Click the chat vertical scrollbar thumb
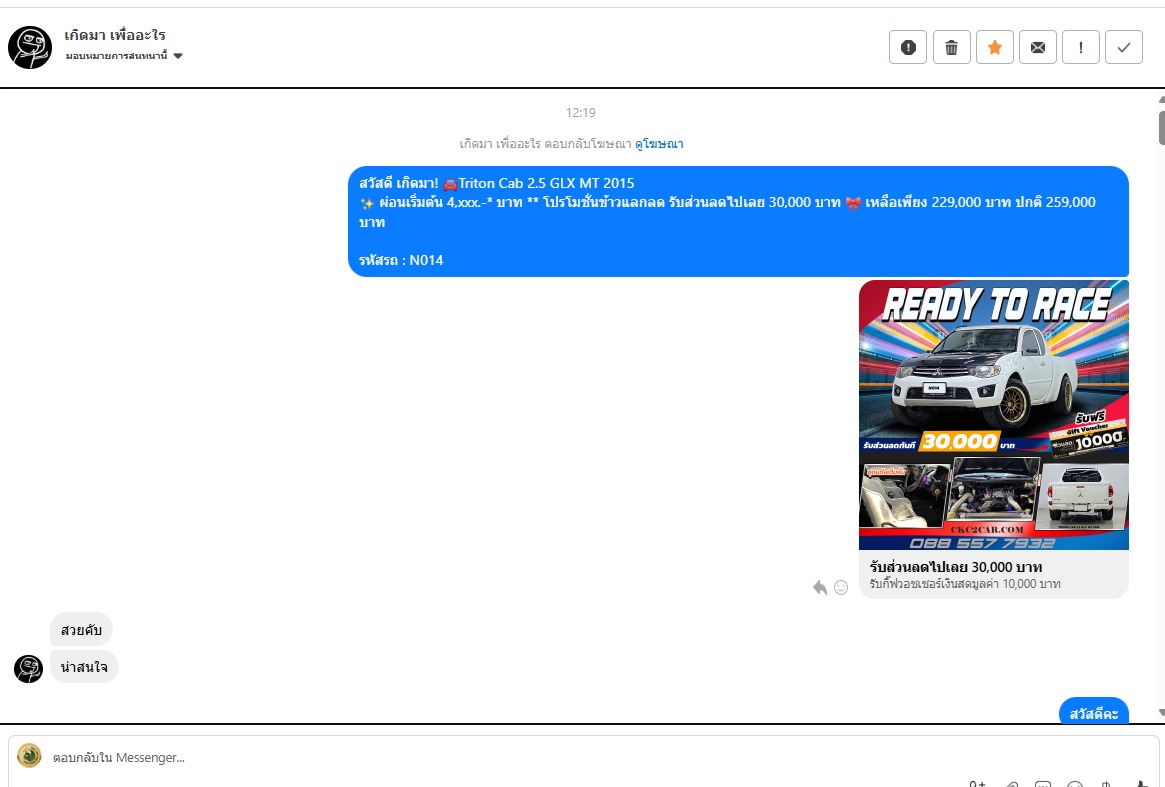Viewport: 1165px width, 787px height. (1161, 126)
